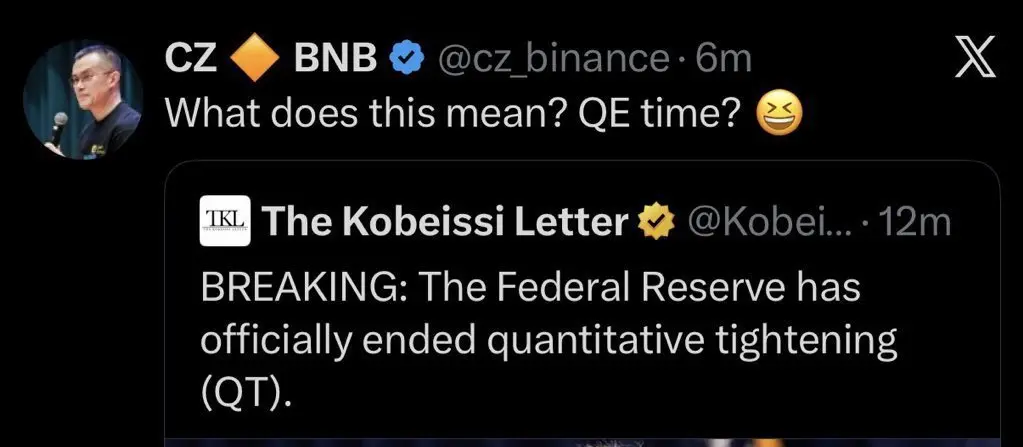Open The Kobeissi Letter profile name
The height and width of the screenshot is (447, 1023).
[x=445, y=222]
